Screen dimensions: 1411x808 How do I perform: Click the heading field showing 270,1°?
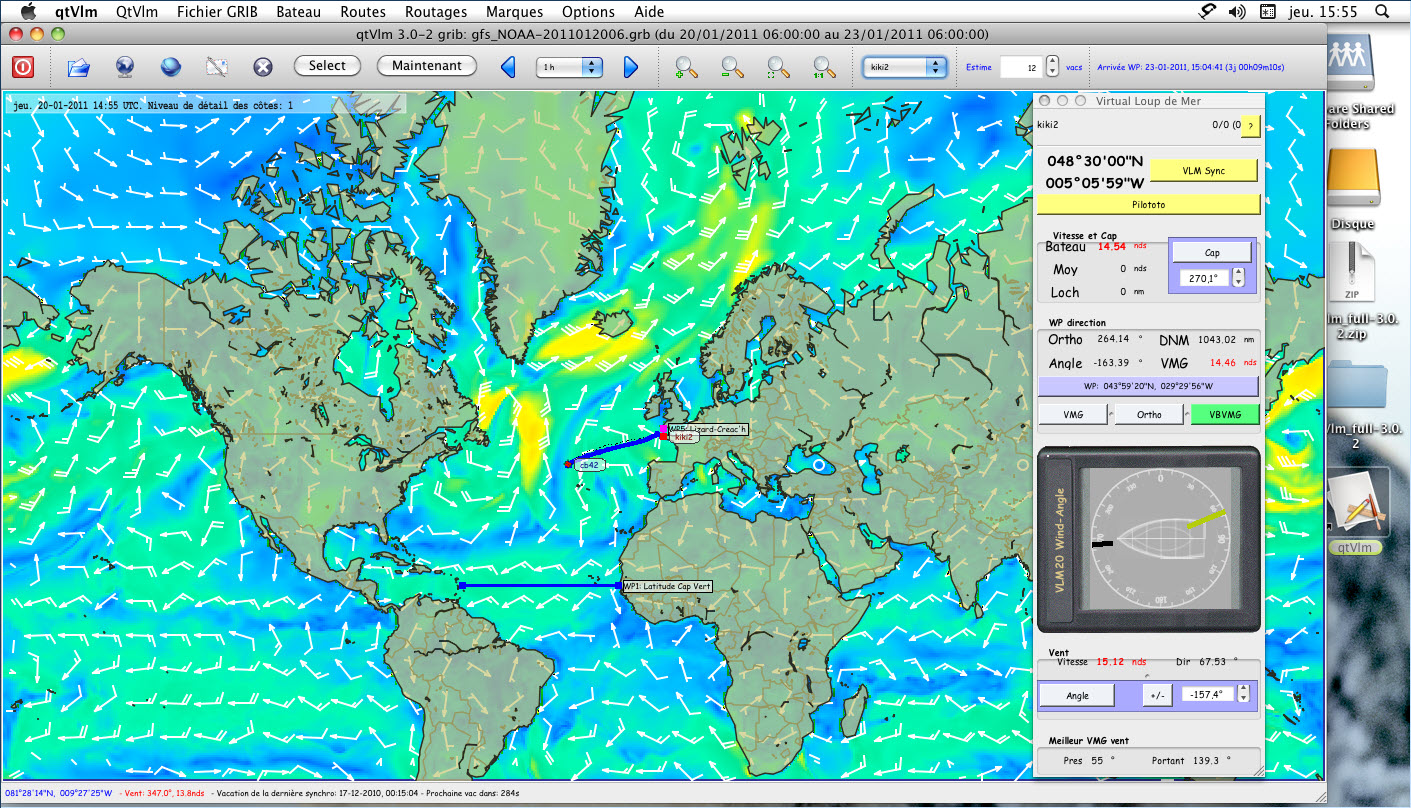pos(1202,278)
